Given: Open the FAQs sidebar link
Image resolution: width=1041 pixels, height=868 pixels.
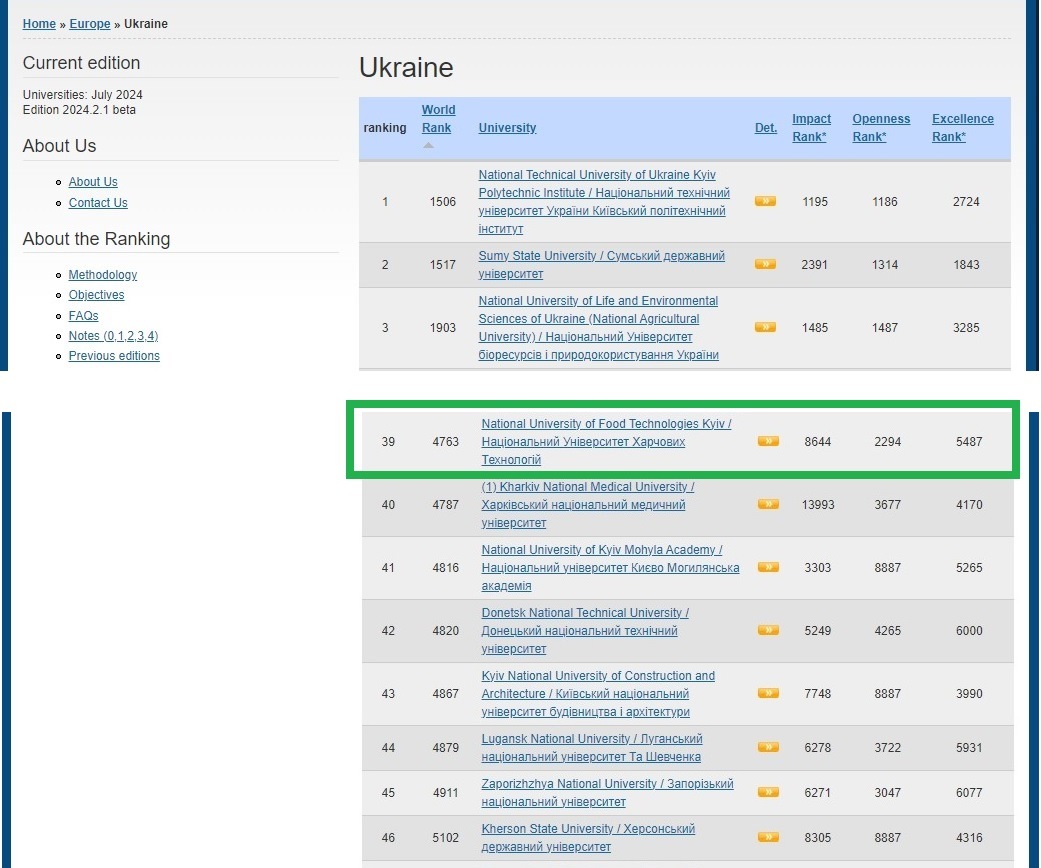Looking at the screenshot, I should (x=83, y=316).
